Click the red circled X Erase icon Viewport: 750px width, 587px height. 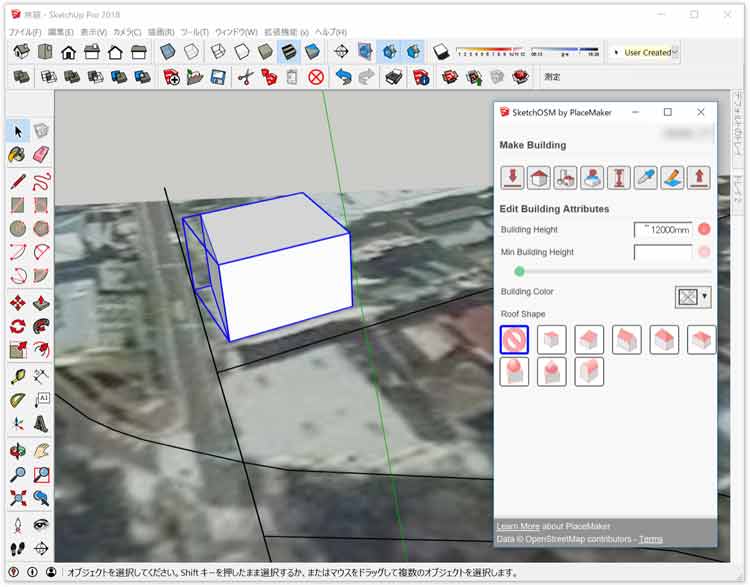coord(316,77)
